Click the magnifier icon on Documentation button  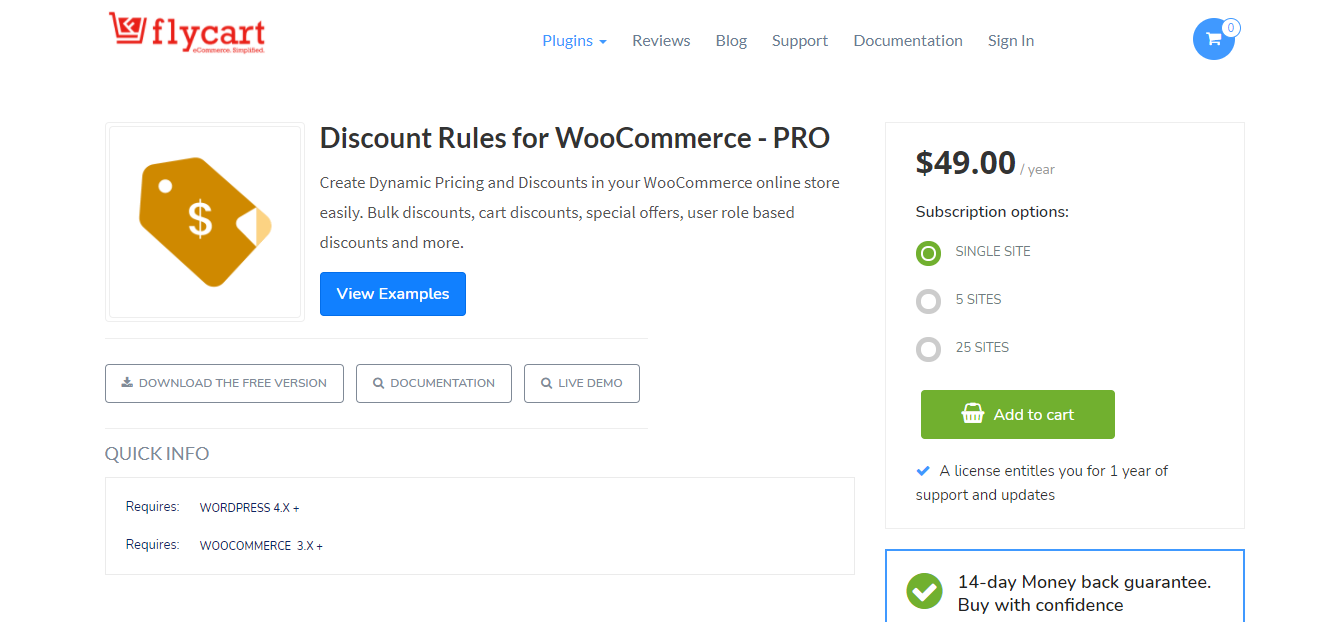pyautogui.click(x=379, y=383)
